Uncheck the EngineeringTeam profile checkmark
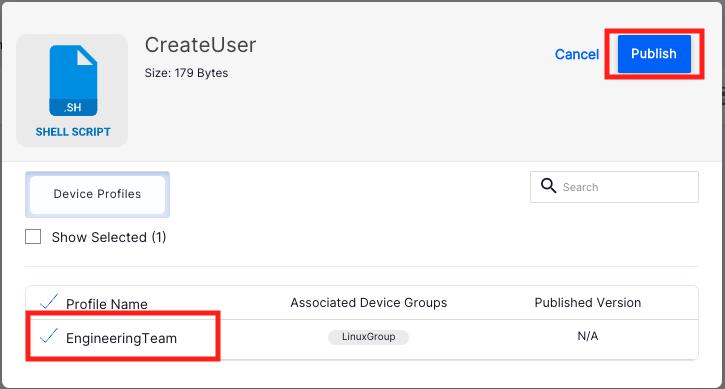This screenshot has width=725, height=389. point(49,336)
